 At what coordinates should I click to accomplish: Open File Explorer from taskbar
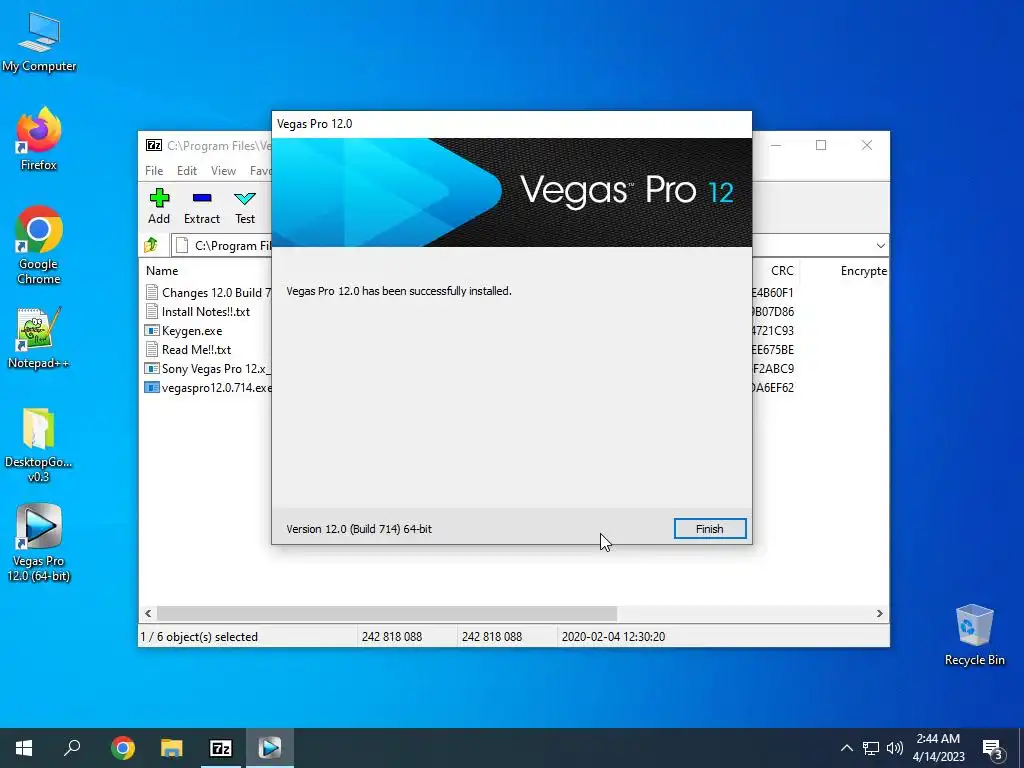pos(171,748)
